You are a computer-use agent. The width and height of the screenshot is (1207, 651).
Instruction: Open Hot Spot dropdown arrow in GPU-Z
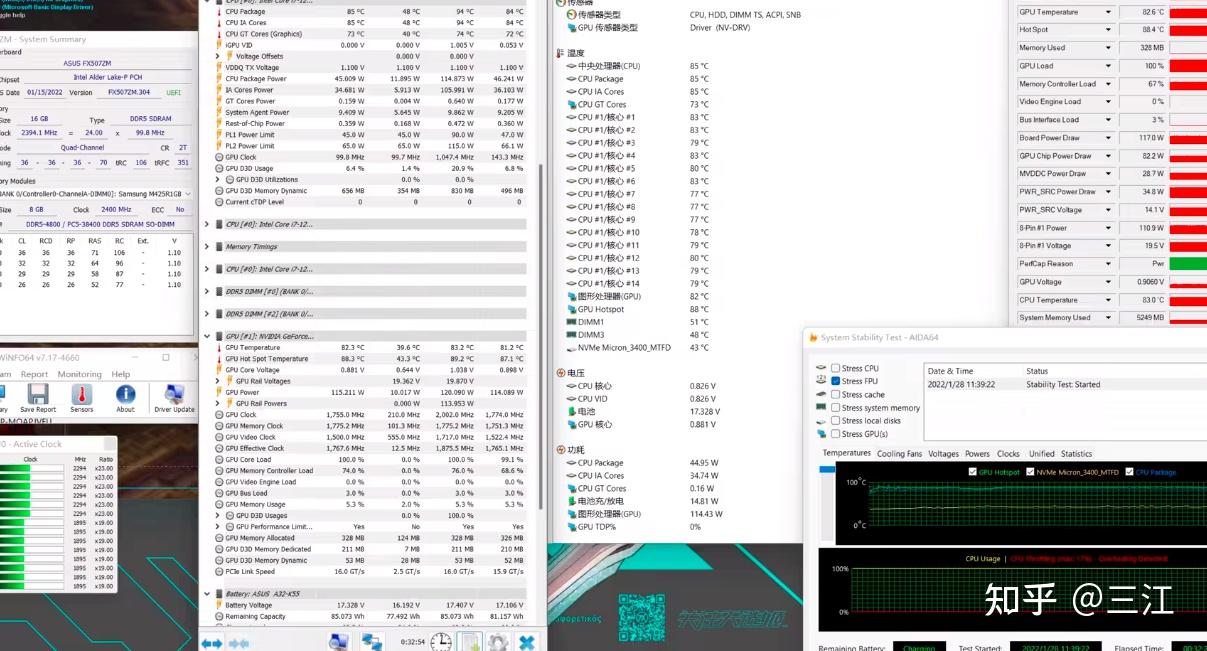pos(1108,30)
